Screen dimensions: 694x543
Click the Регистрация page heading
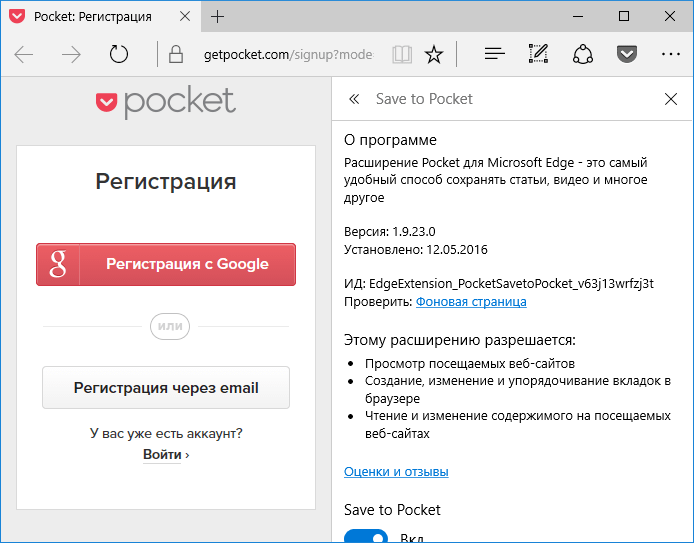click(166, 181)
